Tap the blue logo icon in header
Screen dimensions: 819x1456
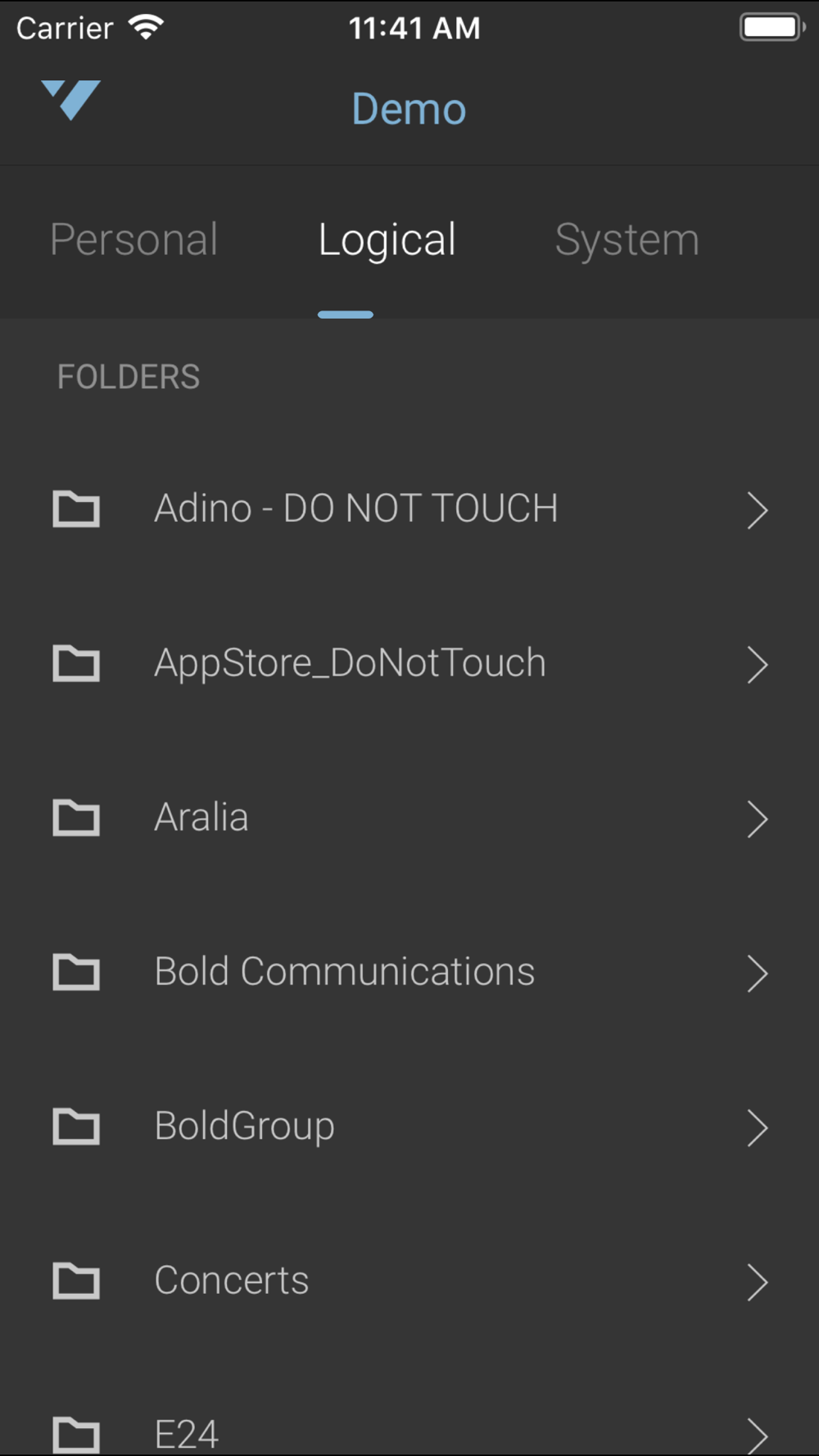point(71,100)
